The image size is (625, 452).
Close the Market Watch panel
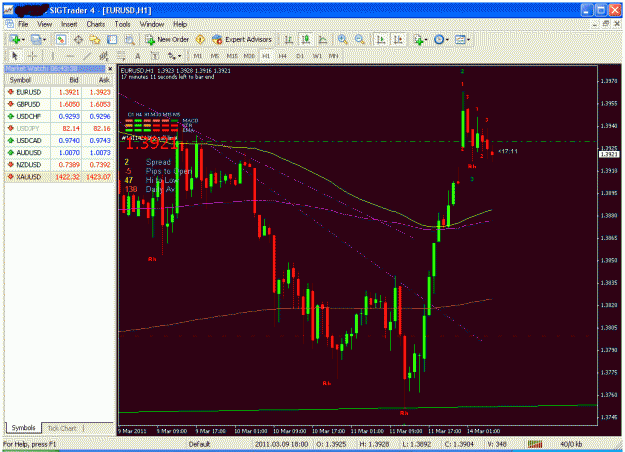click(x=110, y=69)
